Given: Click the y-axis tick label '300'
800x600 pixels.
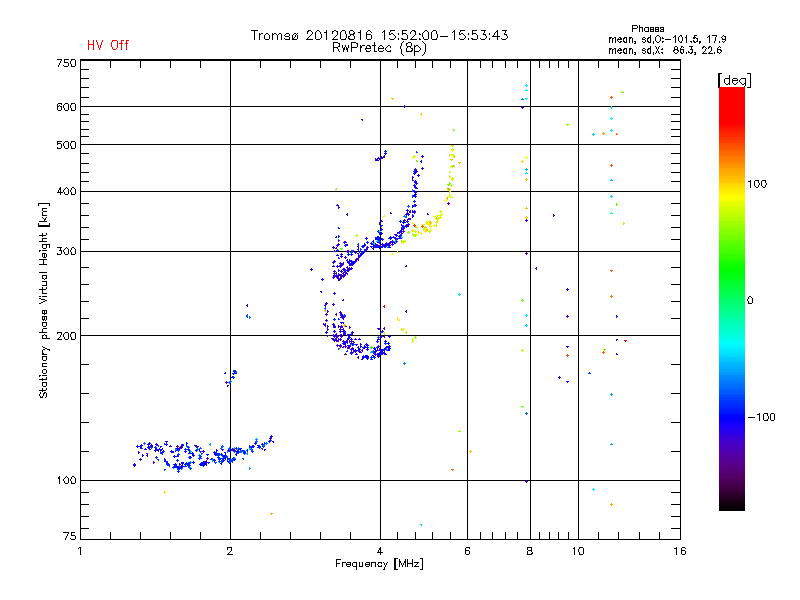Looking at the screenshot, I should tap(66, 252).
